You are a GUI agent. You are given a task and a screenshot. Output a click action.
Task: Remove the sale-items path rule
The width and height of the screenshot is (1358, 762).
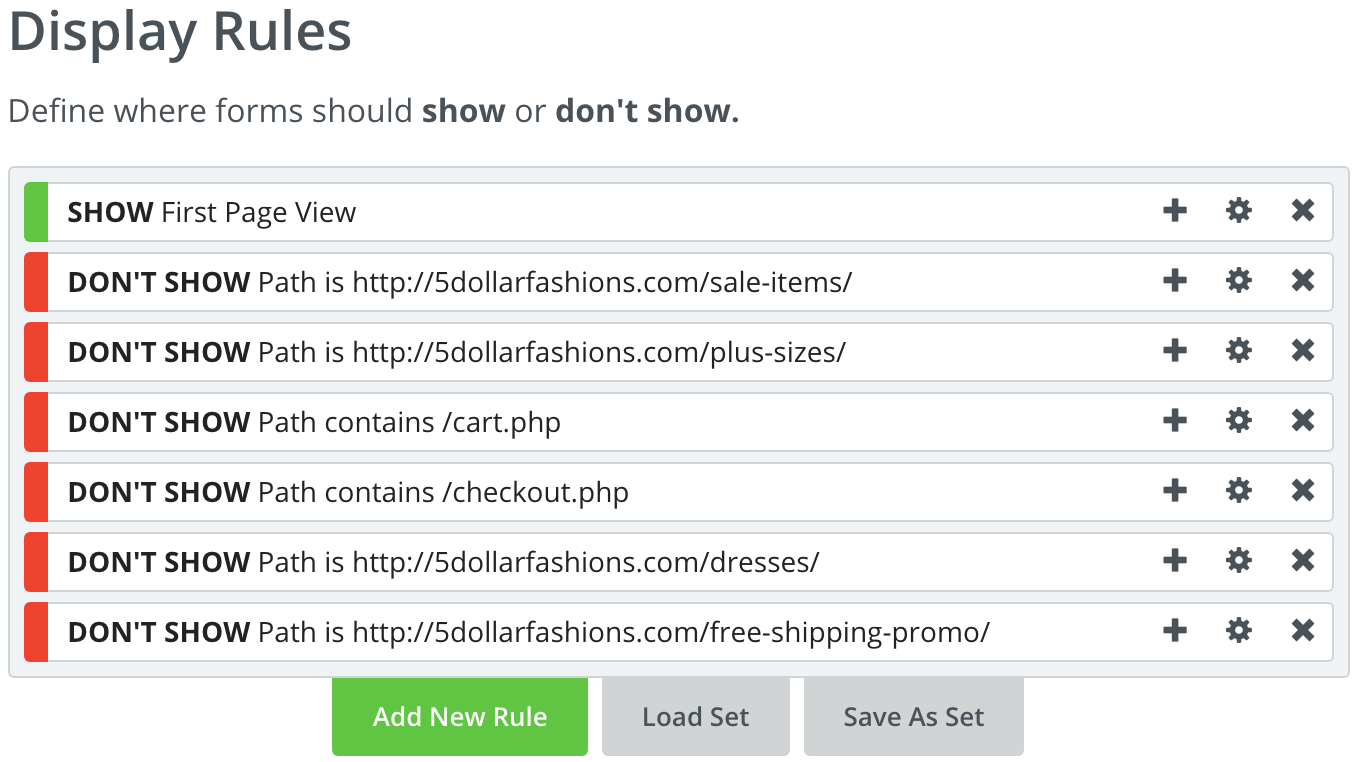pyautogui.click(x=1303, y=281)
